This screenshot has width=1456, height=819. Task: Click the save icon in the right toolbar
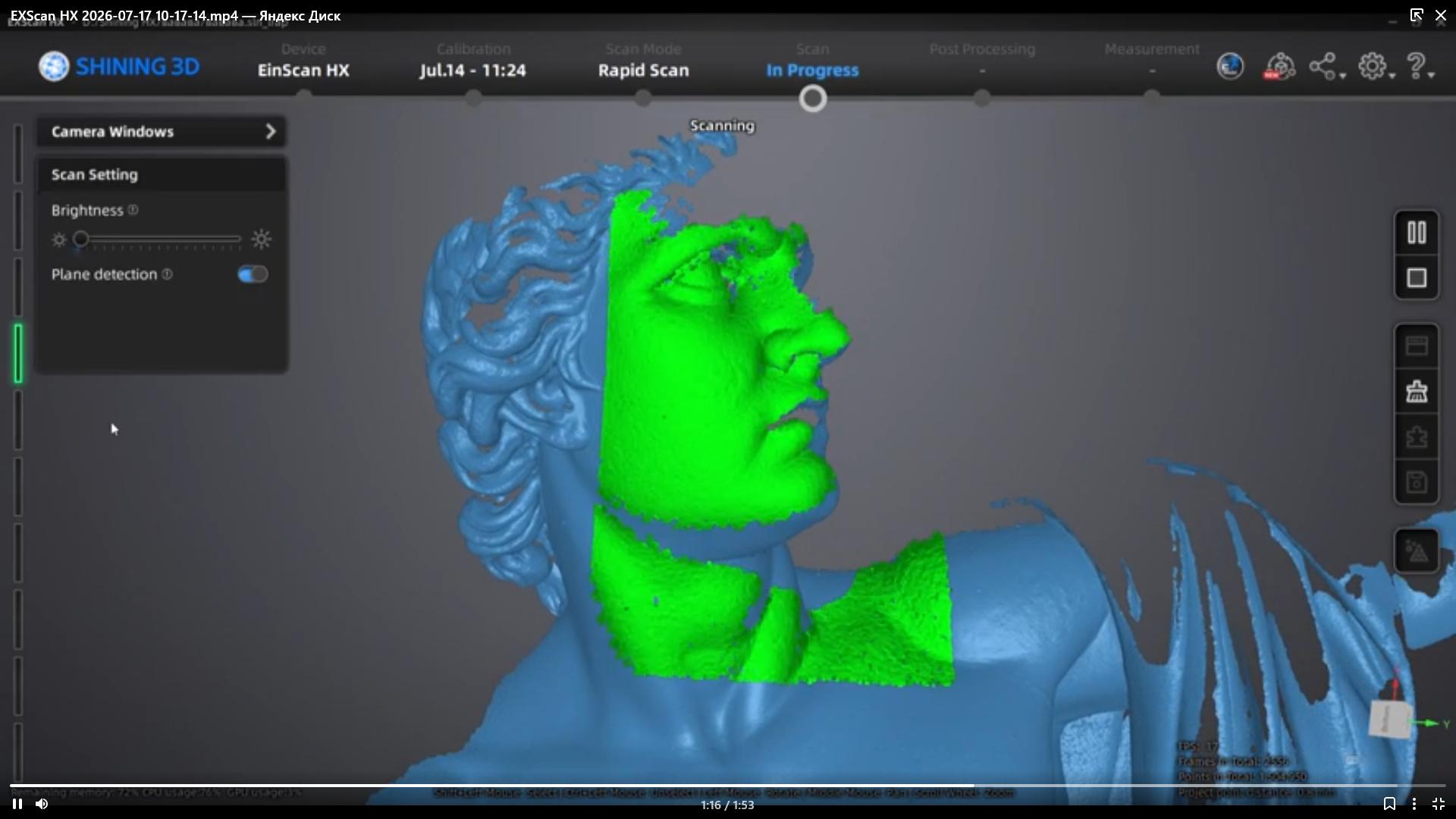tap(1417, 482)
